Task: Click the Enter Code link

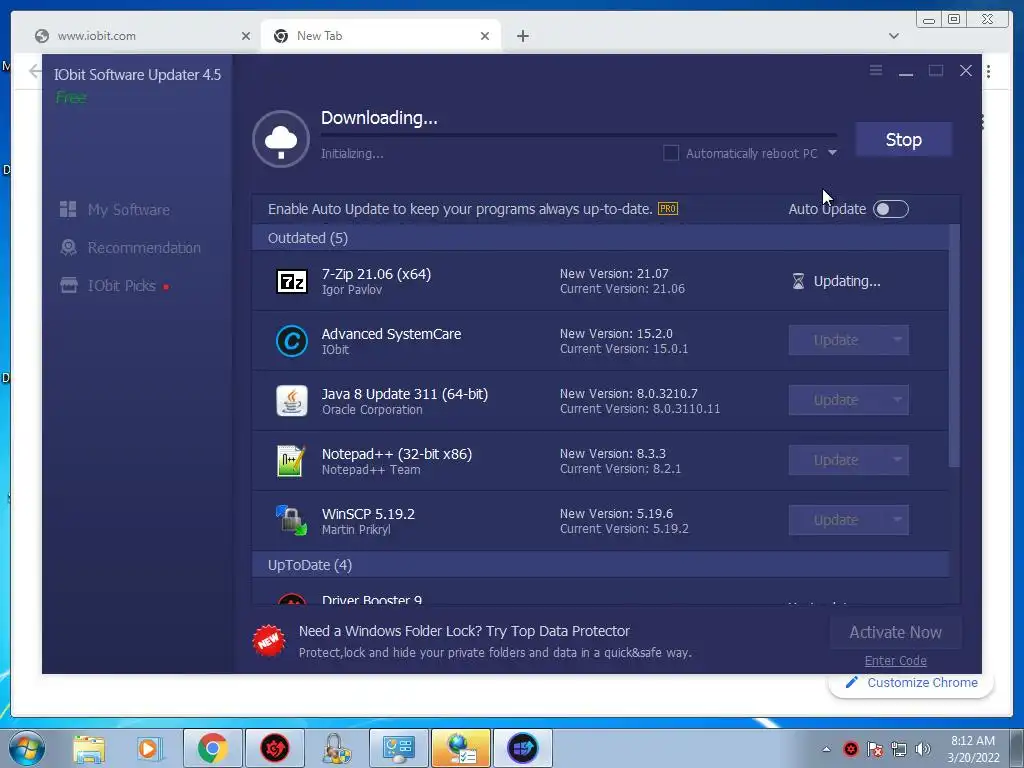Action: (x=895, y=660)
